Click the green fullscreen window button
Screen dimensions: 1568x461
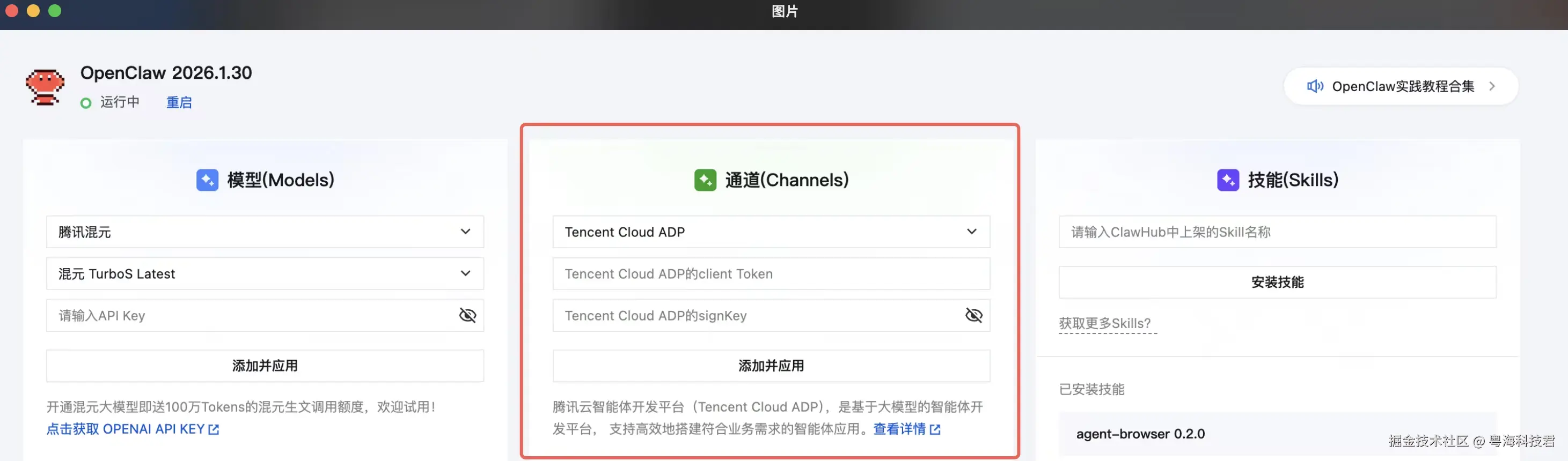[55, 10]
